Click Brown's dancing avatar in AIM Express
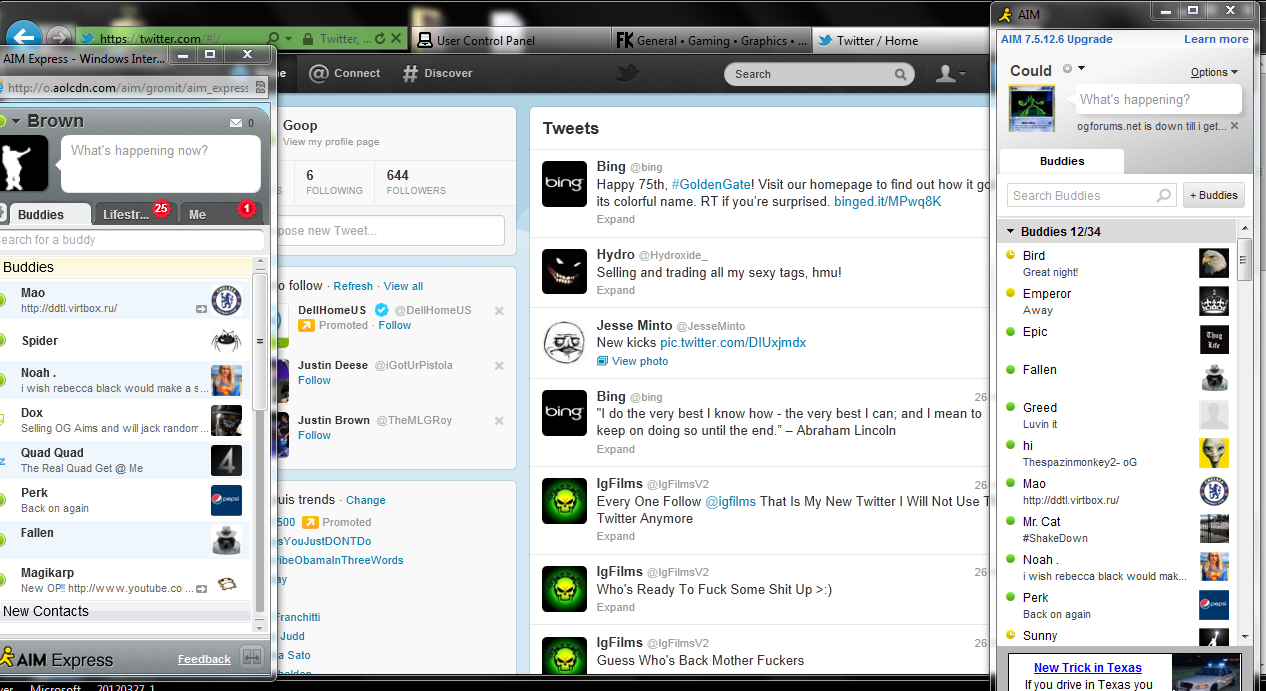Screen dimensions: 1266x691 click(x=22, y=164)
